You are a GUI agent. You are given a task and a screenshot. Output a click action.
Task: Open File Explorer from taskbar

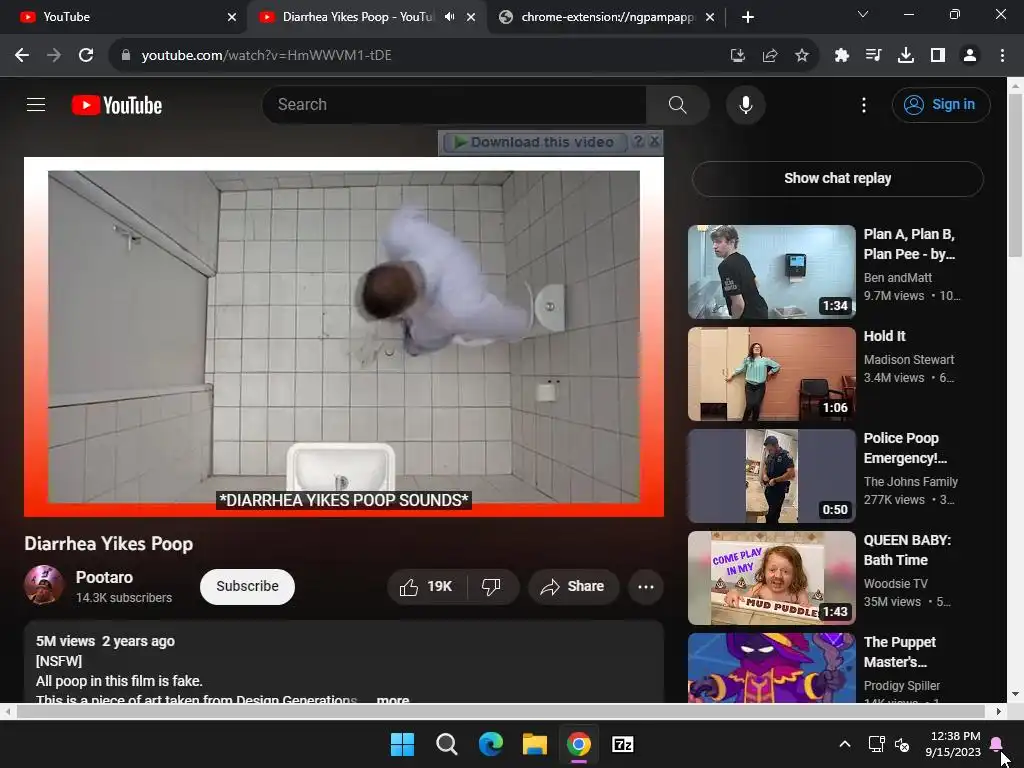click(x=535, y=744)
